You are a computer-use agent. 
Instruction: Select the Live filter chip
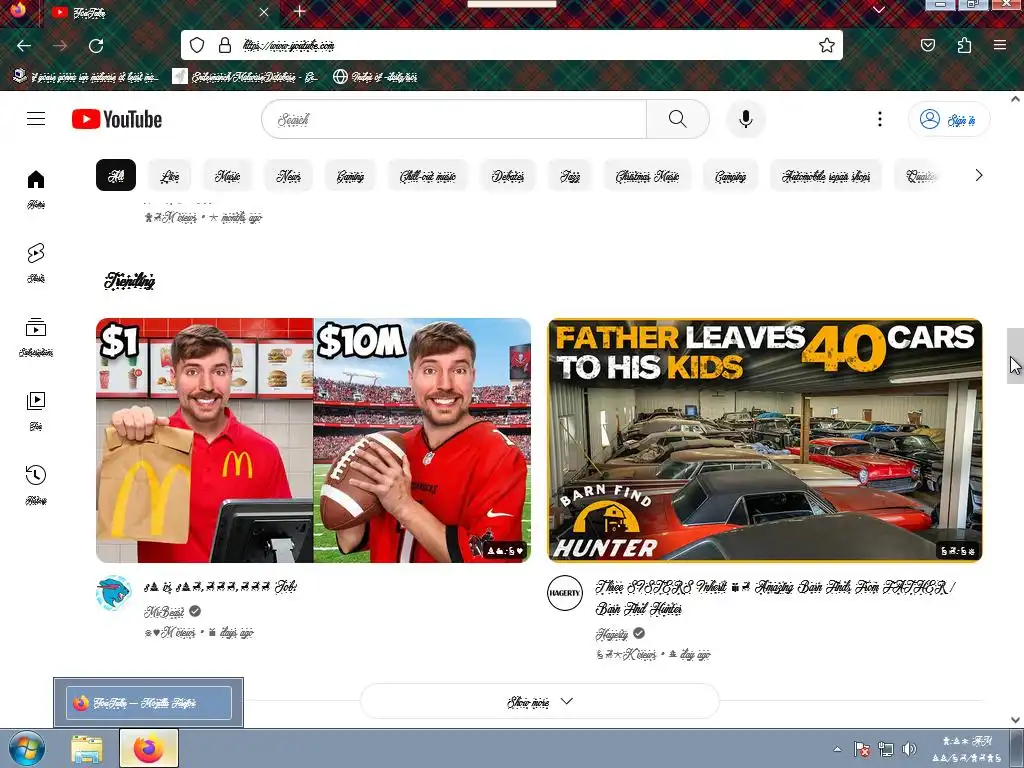pos(170,175)
